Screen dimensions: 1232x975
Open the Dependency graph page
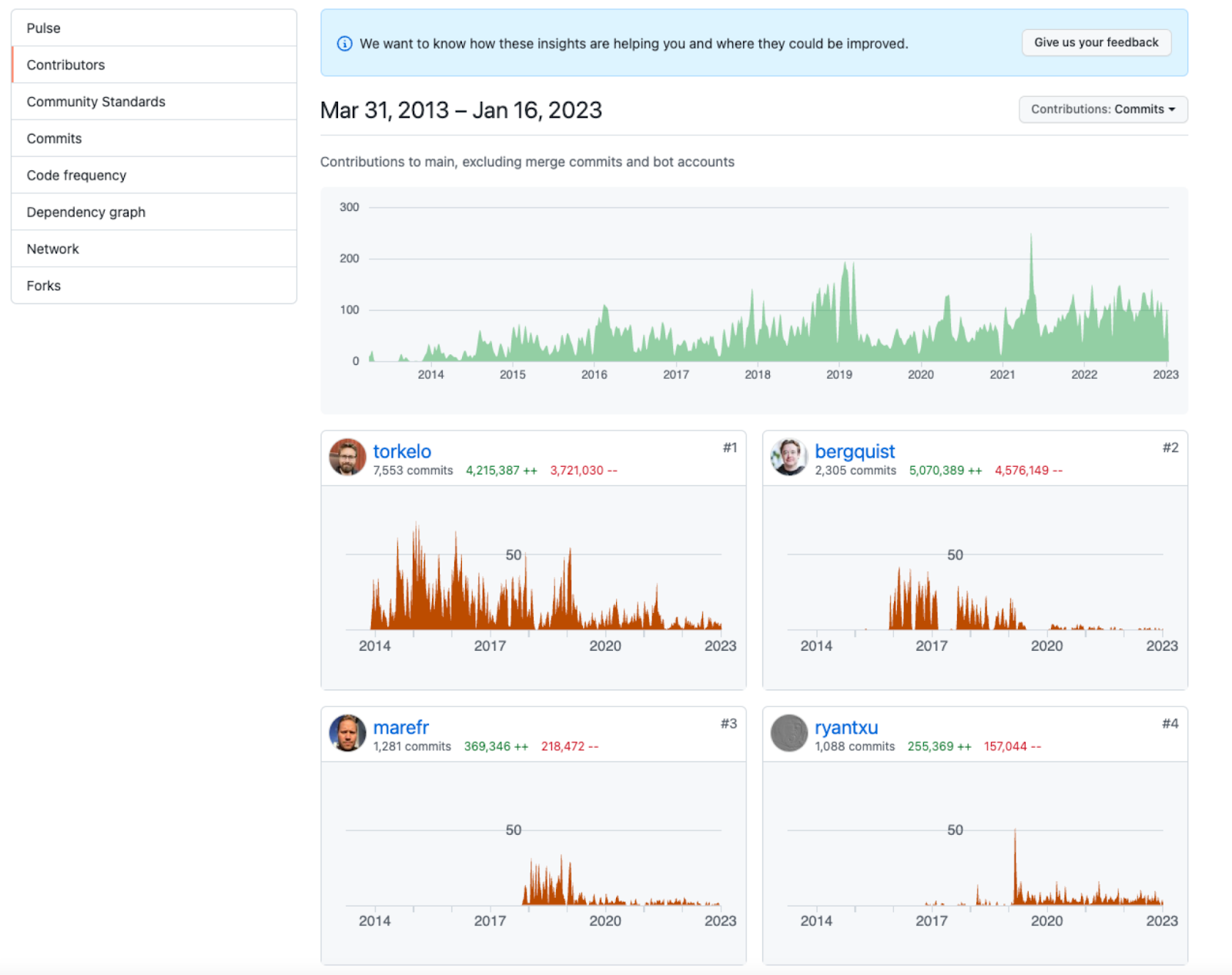pyautogui.click(x=86, y=213)
